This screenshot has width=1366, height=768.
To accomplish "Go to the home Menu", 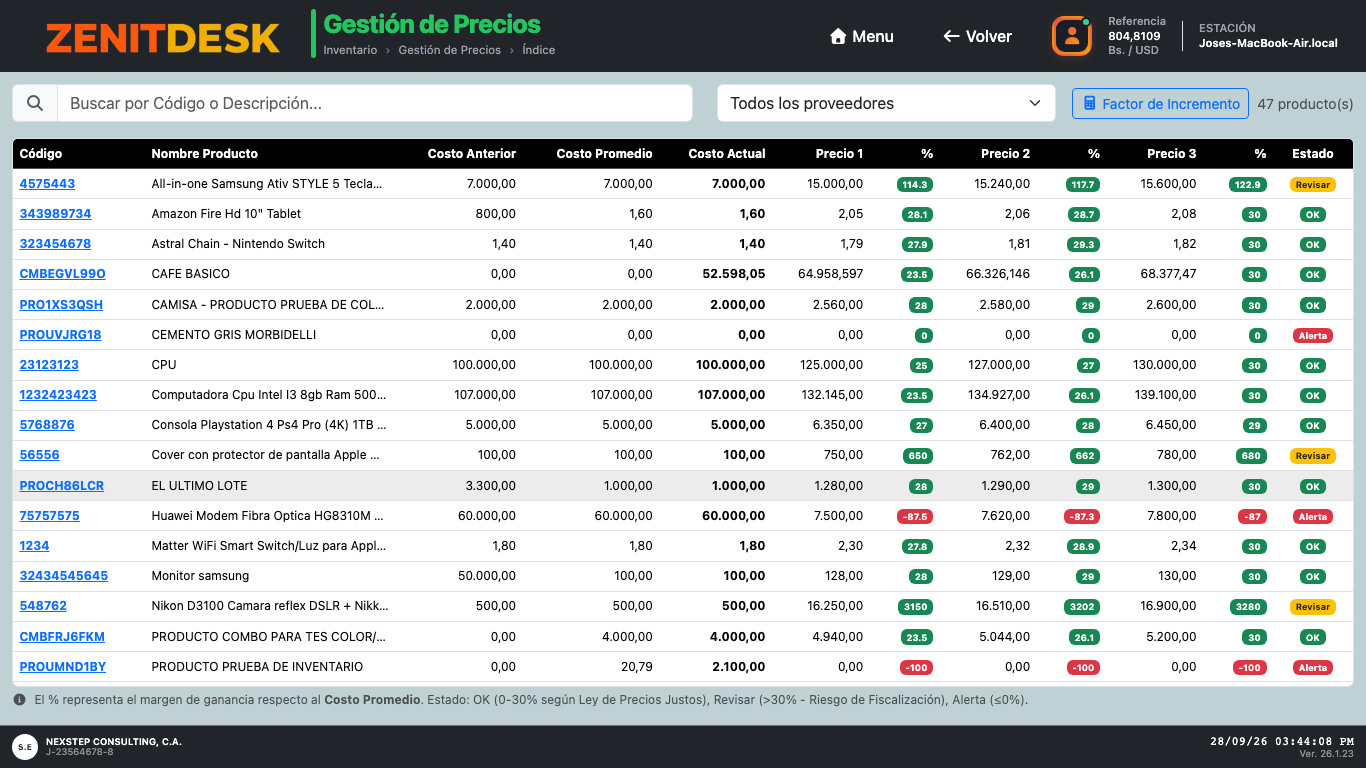I will [861, 36].
